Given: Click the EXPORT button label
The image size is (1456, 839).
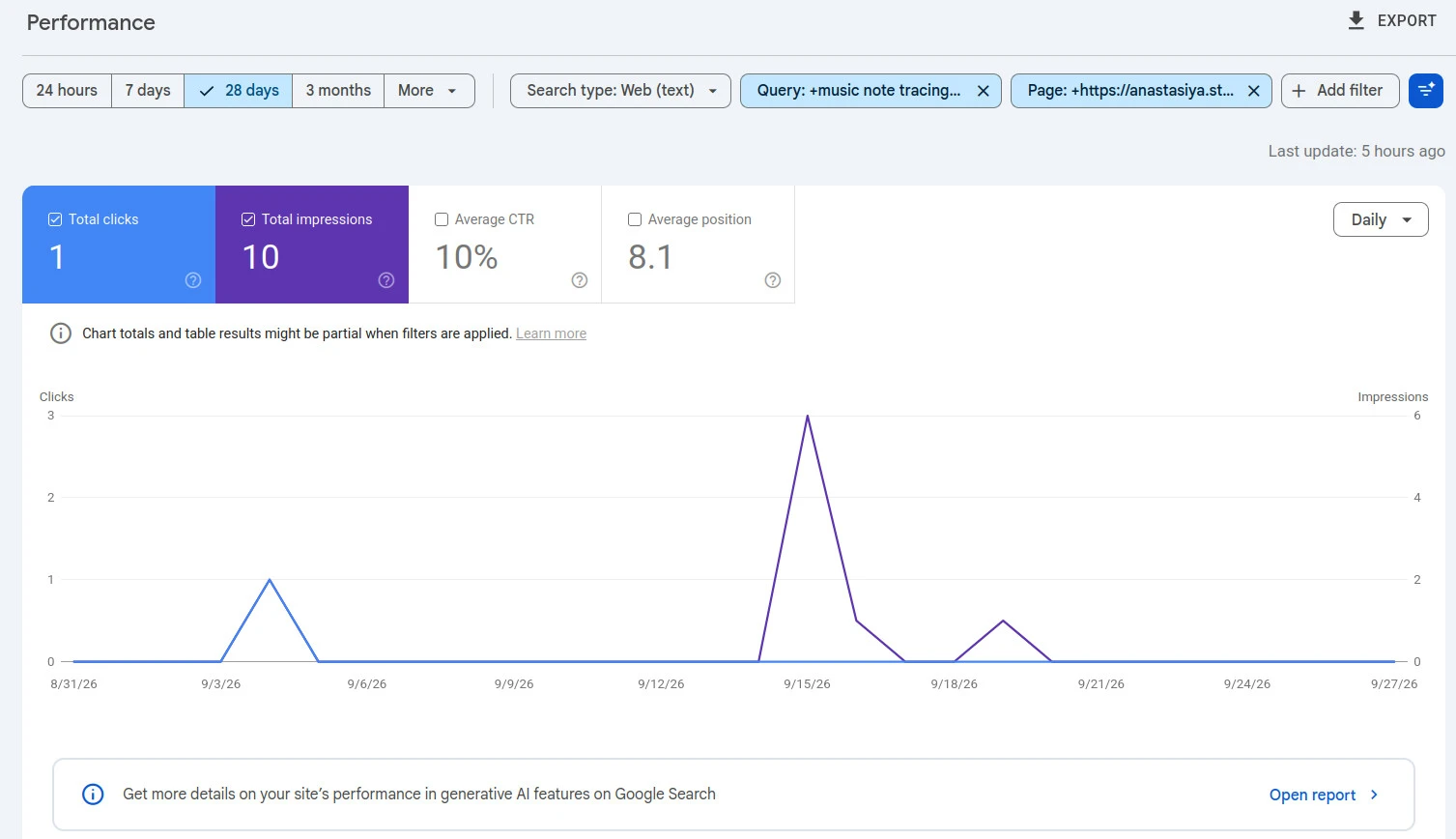Looking at the screenshot, I should (x=1407, y=20).
